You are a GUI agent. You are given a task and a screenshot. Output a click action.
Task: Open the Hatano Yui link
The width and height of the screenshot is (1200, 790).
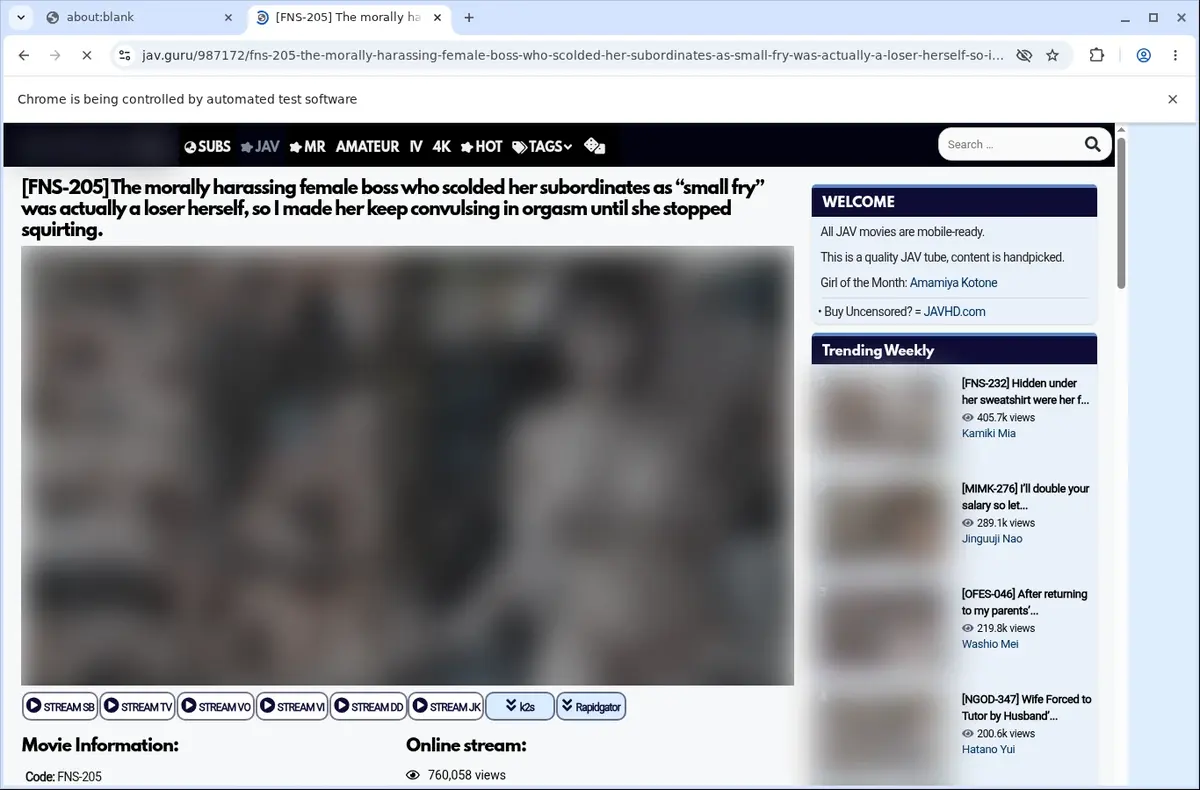coord(988,749)
